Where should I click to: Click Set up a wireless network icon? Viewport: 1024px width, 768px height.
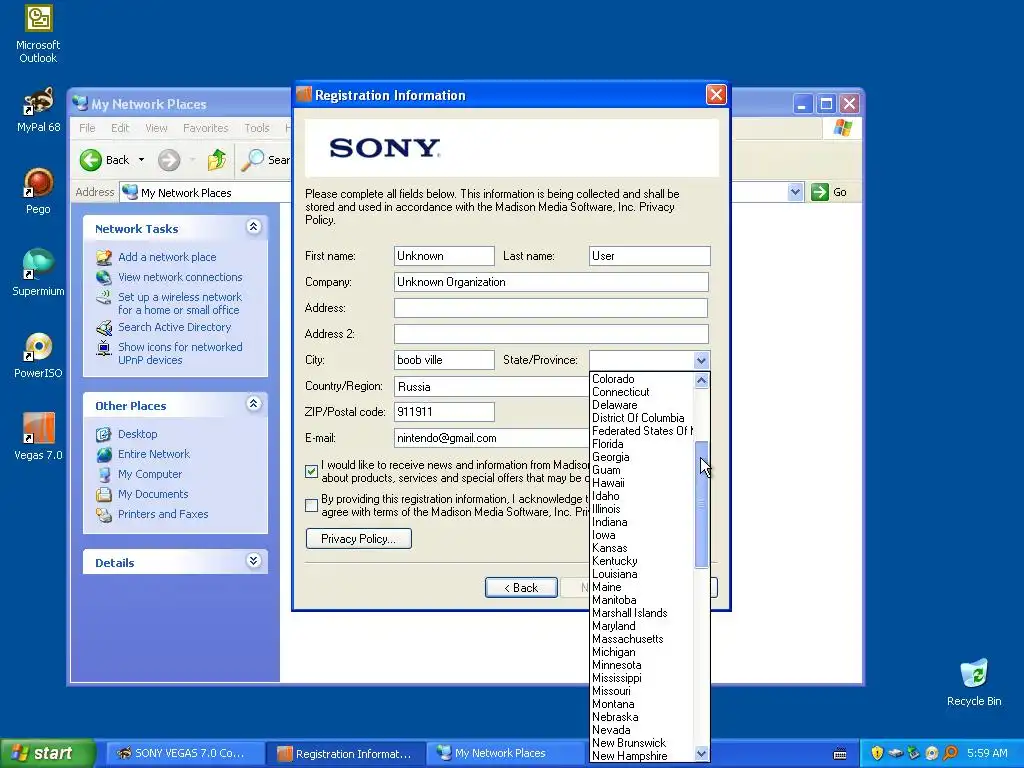104,297
